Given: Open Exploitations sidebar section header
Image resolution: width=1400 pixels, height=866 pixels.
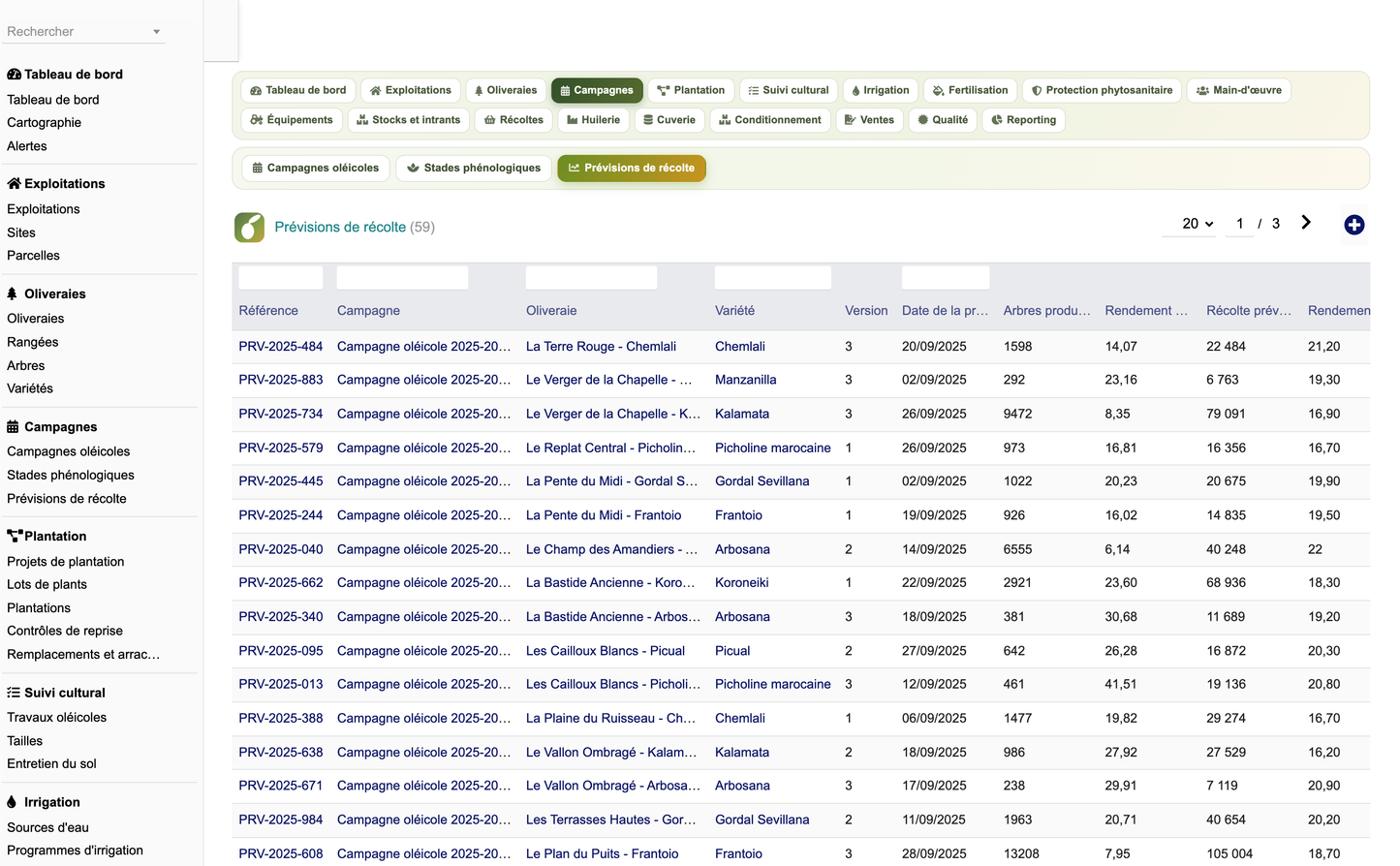Looking at the screenshot, I should tap(56, 184).
